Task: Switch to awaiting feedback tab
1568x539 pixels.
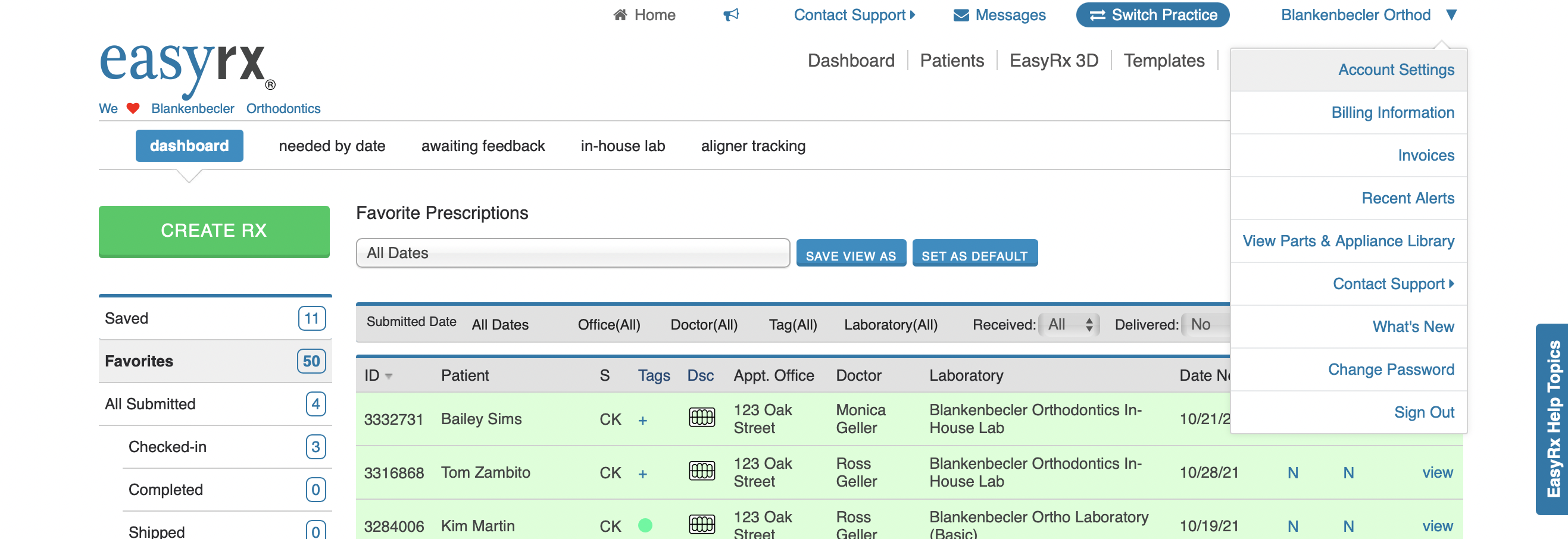Action: click(483, 146)
